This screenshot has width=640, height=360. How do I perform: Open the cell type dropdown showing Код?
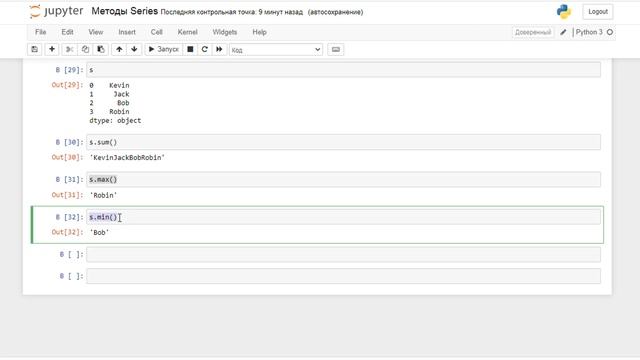pos(276,50)
